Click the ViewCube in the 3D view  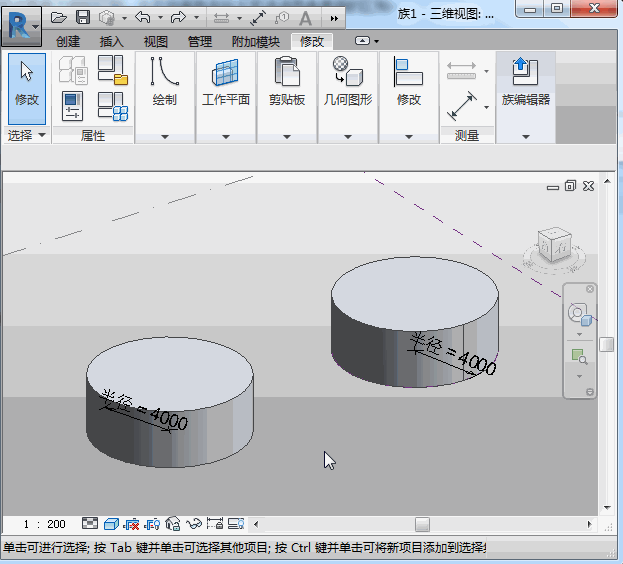click(553, 245)
